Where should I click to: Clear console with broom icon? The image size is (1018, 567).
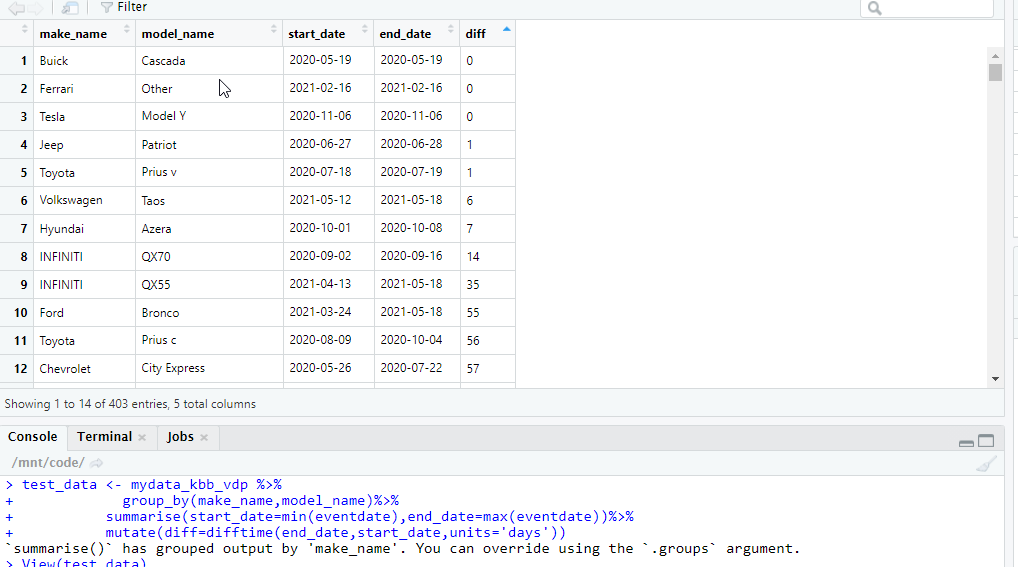pyautogui.click(x=986, y=464)
